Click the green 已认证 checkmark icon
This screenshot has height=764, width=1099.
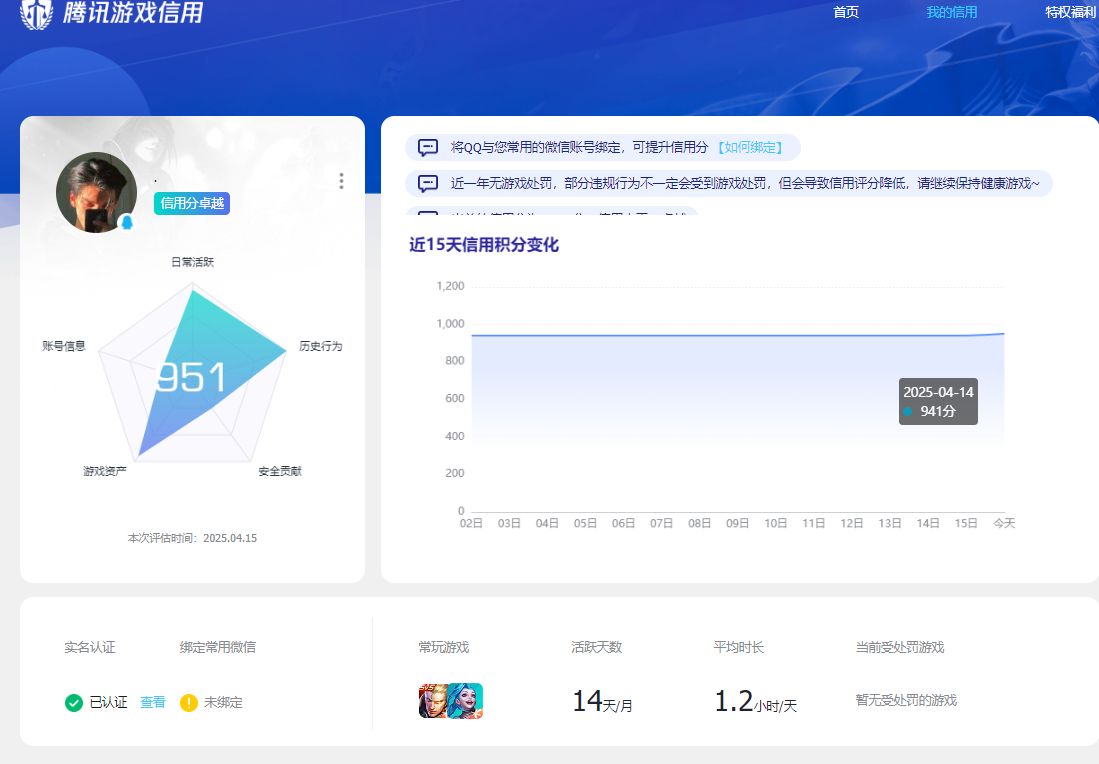click(74, 702)
